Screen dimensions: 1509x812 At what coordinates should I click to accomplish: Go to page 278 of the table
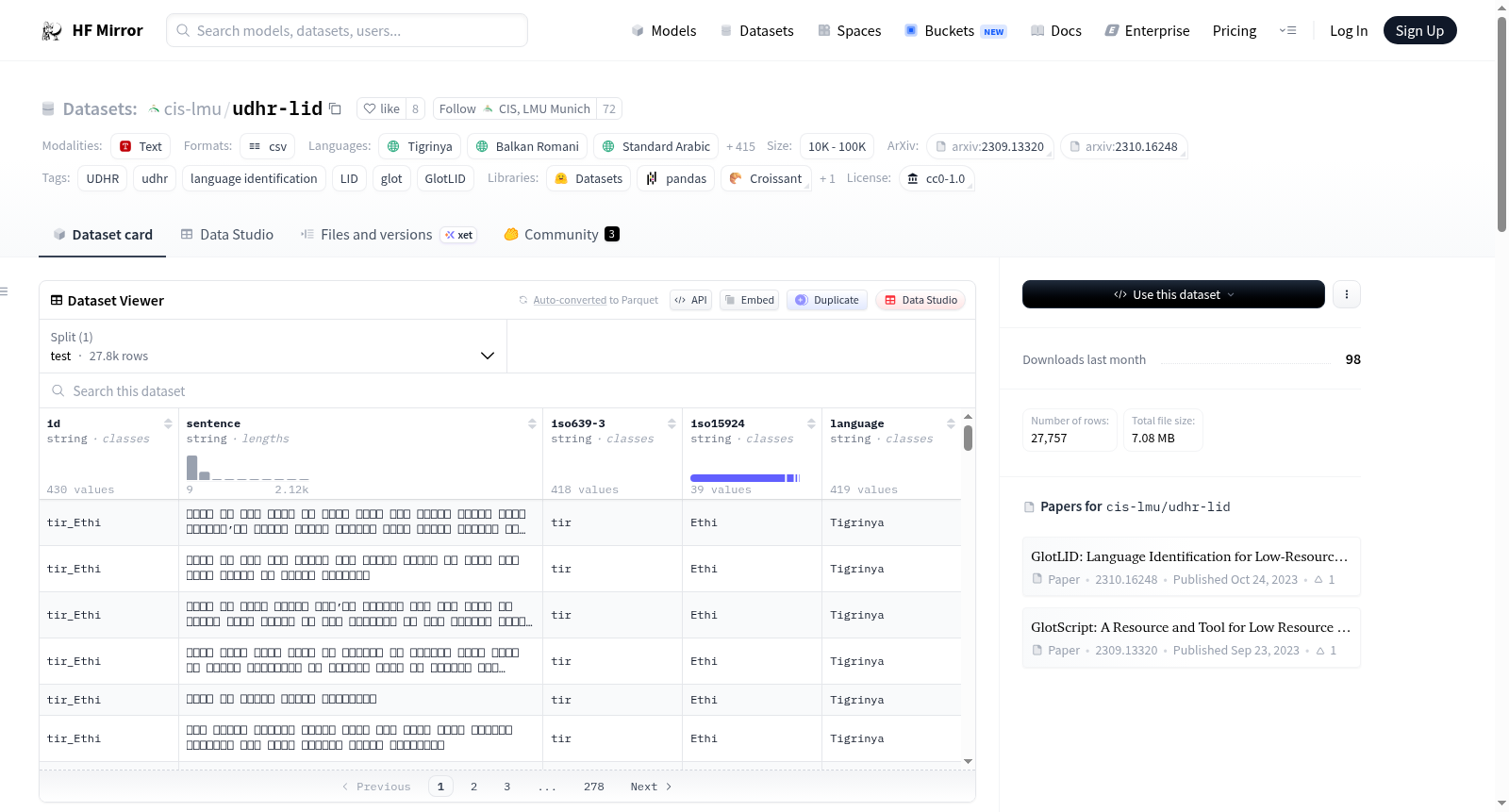click(594, 787)
